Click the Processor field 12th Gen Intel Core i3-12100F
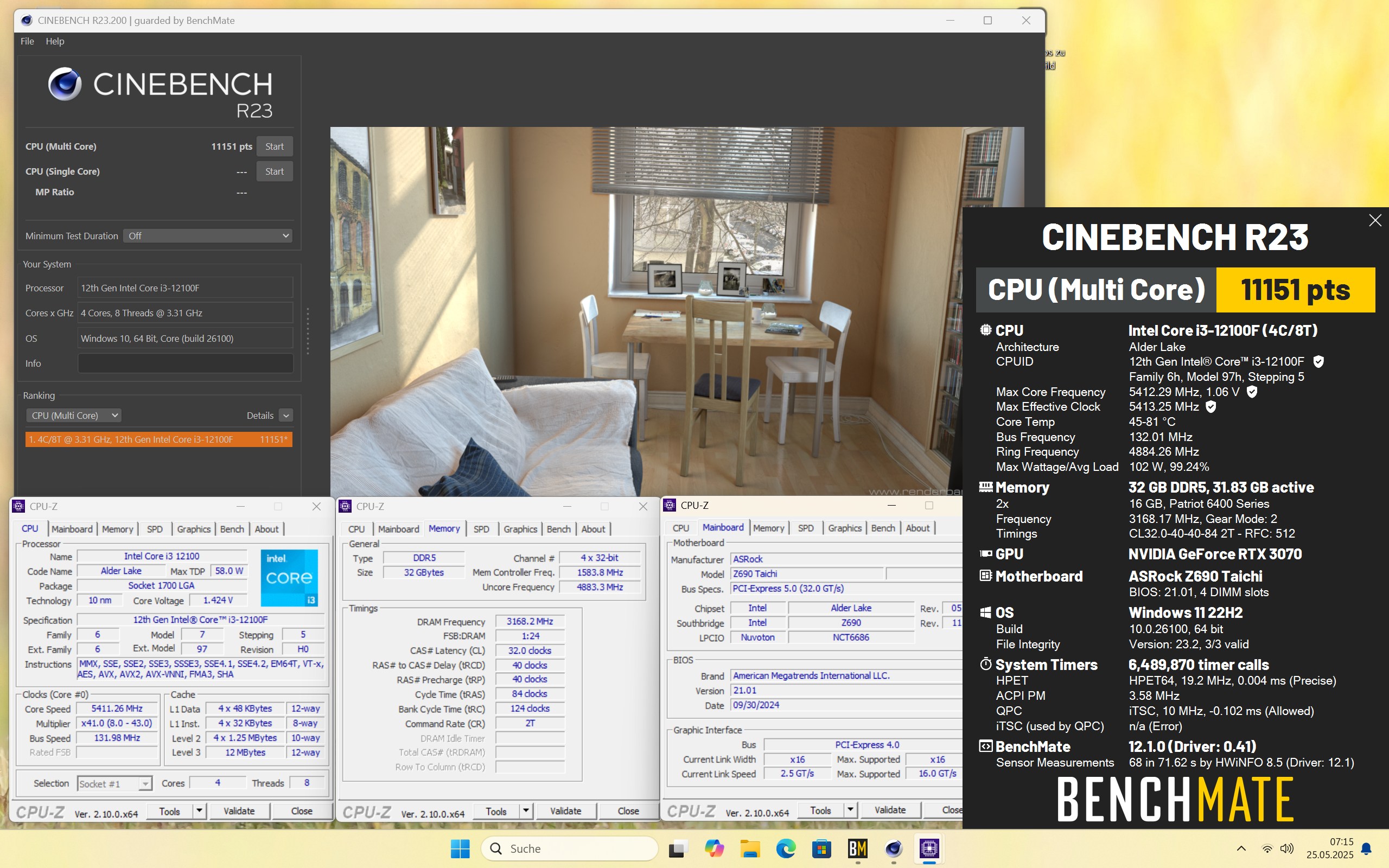This screenshot has width=1389, height=868. 186,288
